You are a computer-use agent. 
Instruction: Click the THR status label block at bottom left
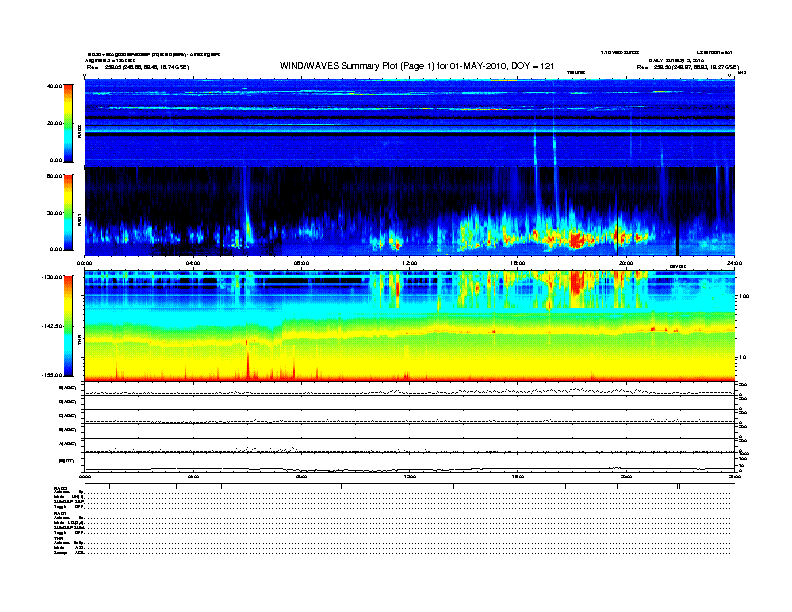pos(69,546)
